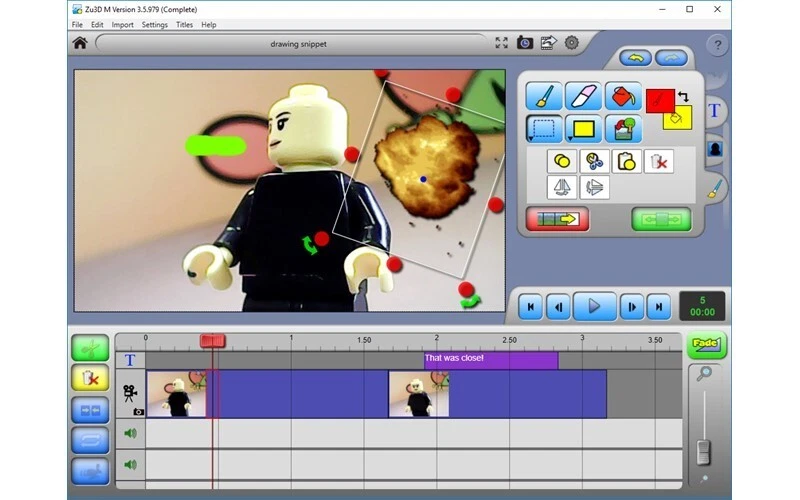The width and height of the screenshot is (800, 500).
Task: Switch to the silhouette portrait side tab
Action: (715, 149)
